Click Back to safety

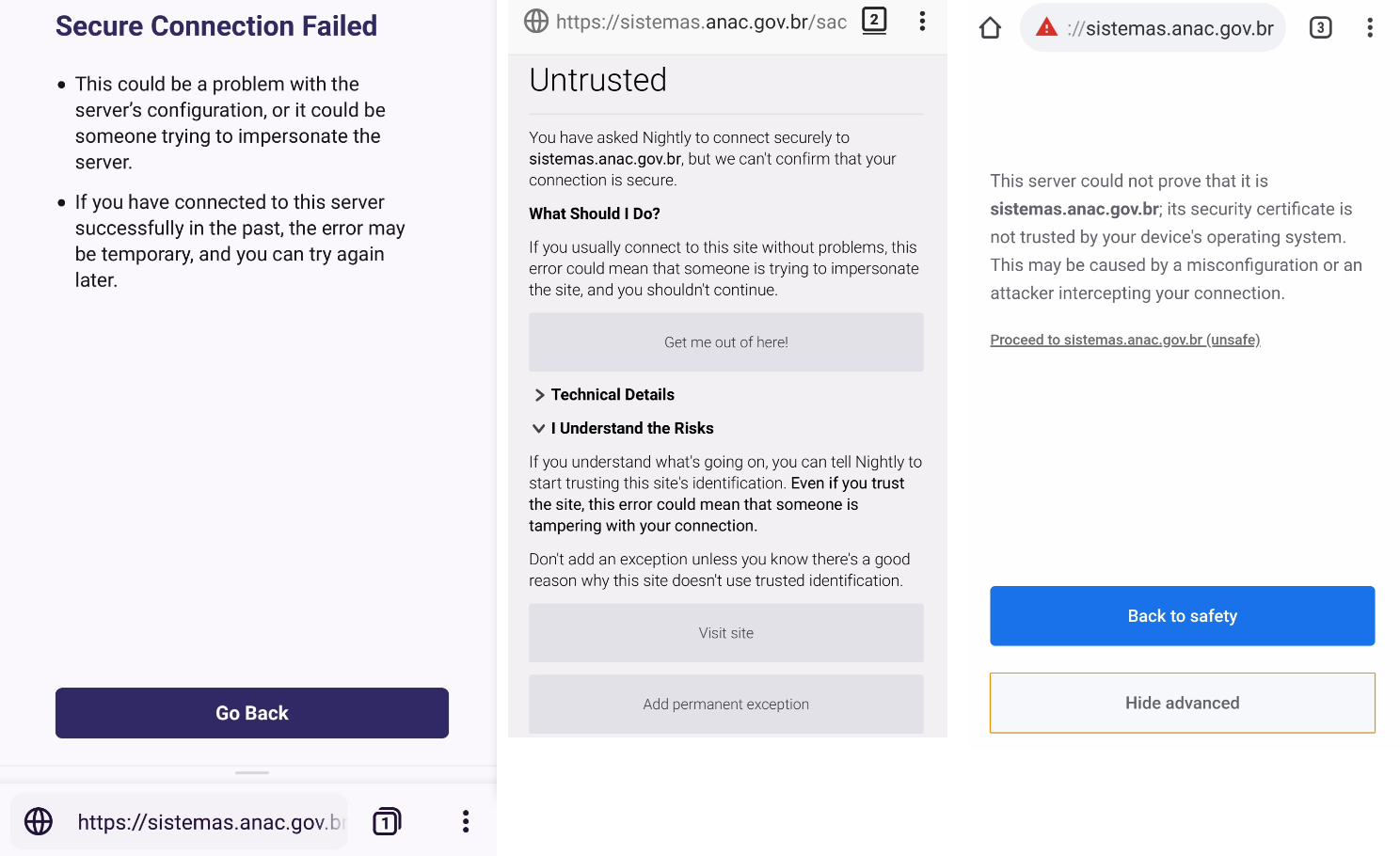[1182, 615]
